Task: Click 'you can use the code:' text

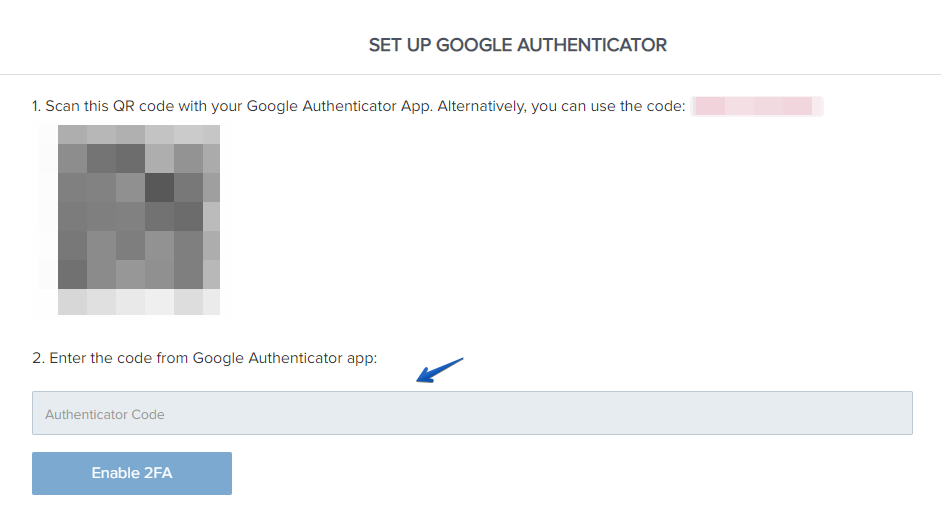Action: click(x=608, y=106)
